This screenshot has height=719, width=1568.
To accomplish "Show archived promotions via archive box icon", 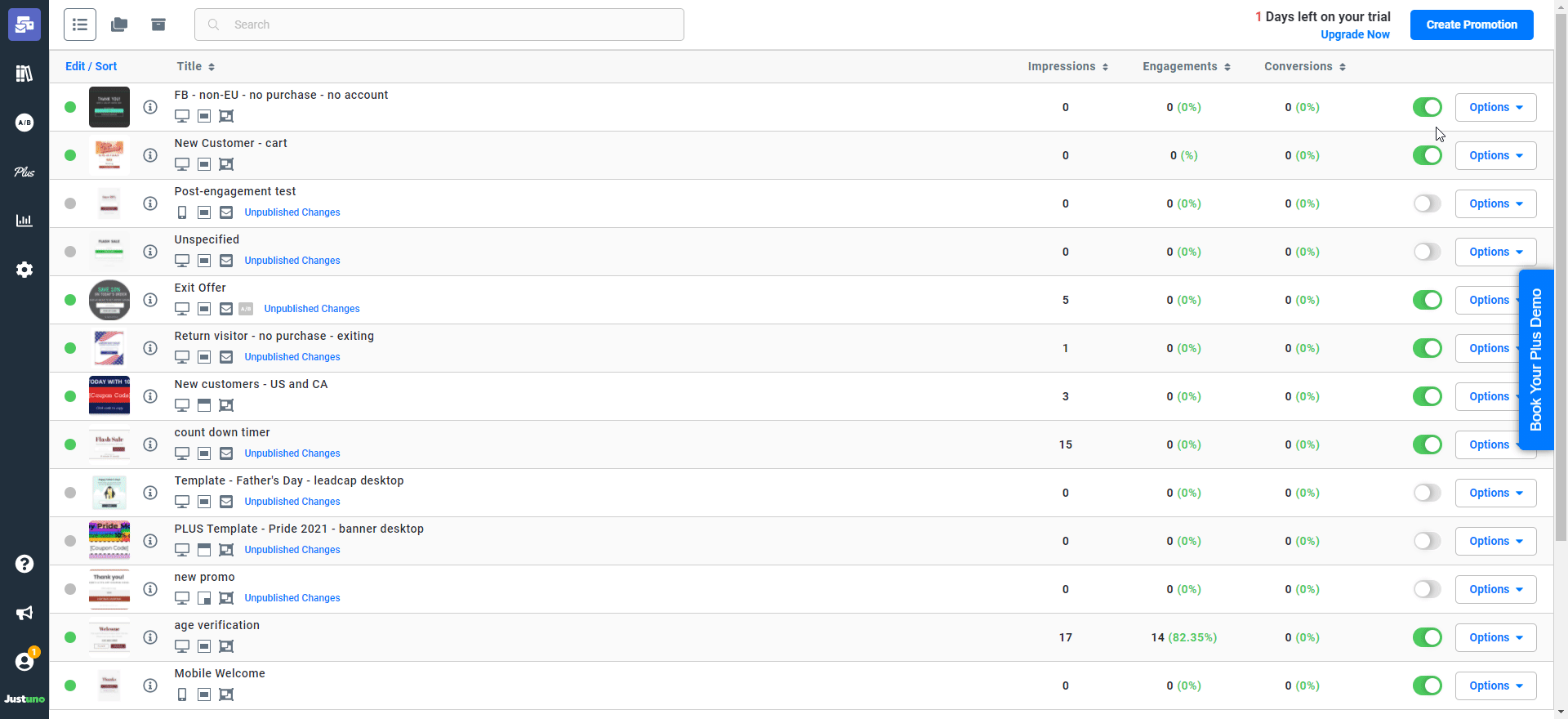I will 158,25.
